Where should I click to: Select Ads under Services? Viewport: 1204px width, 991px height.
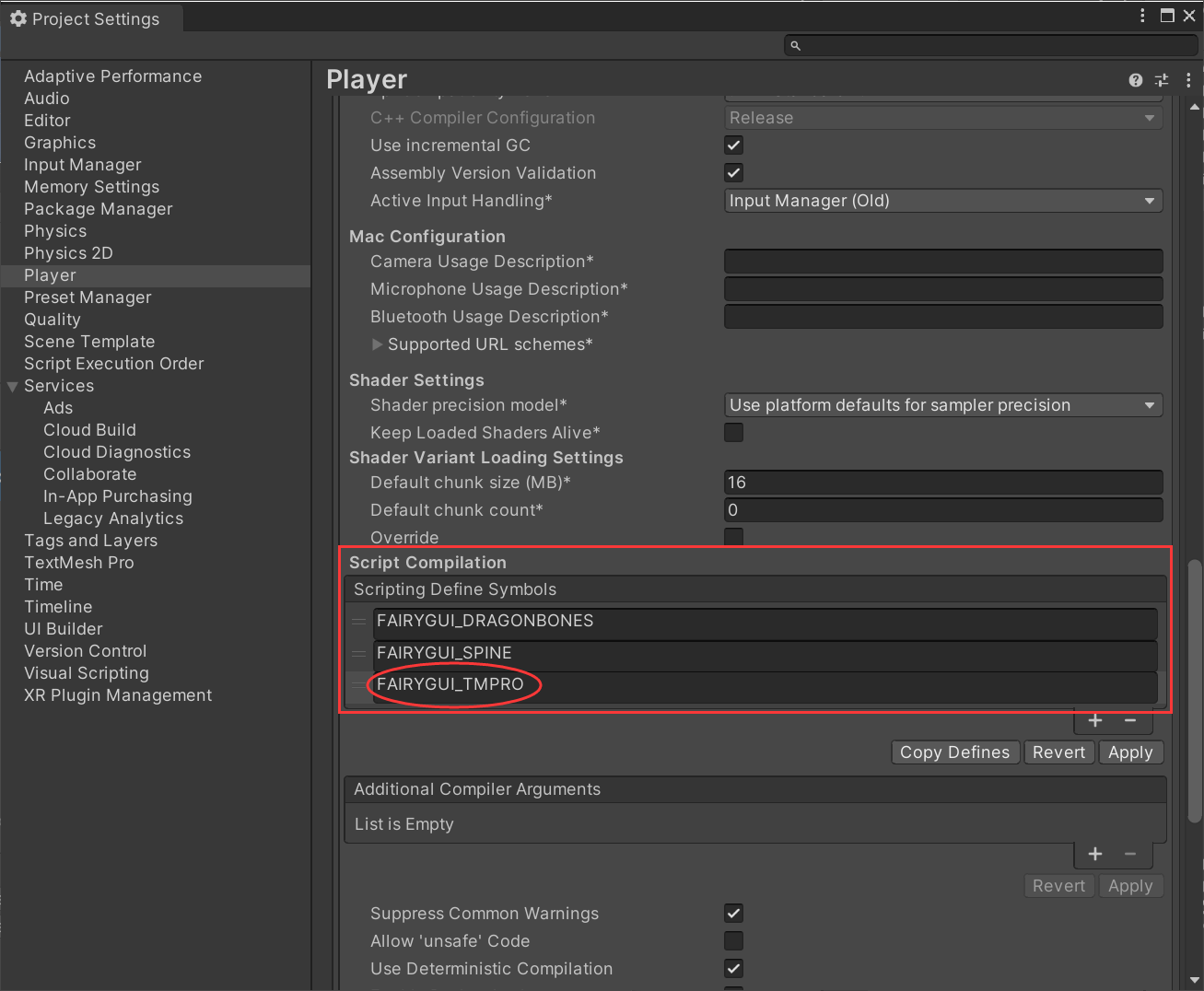(58, 408)
